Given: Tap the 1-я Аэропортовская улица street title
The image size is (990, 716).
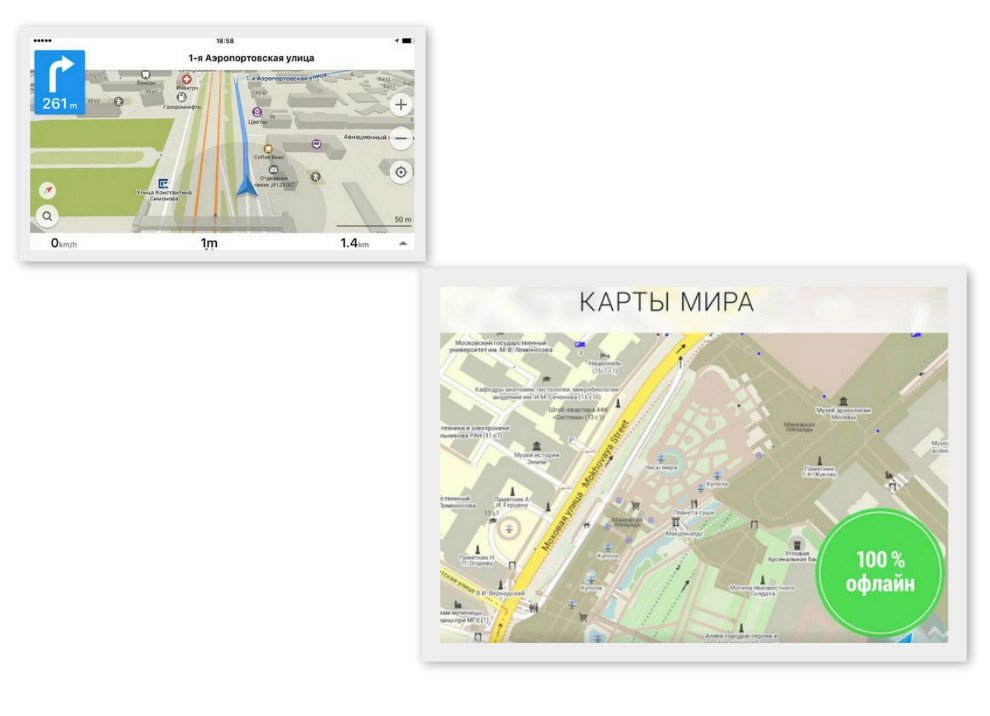Looking at the screenshot, I should pos(251,58).
